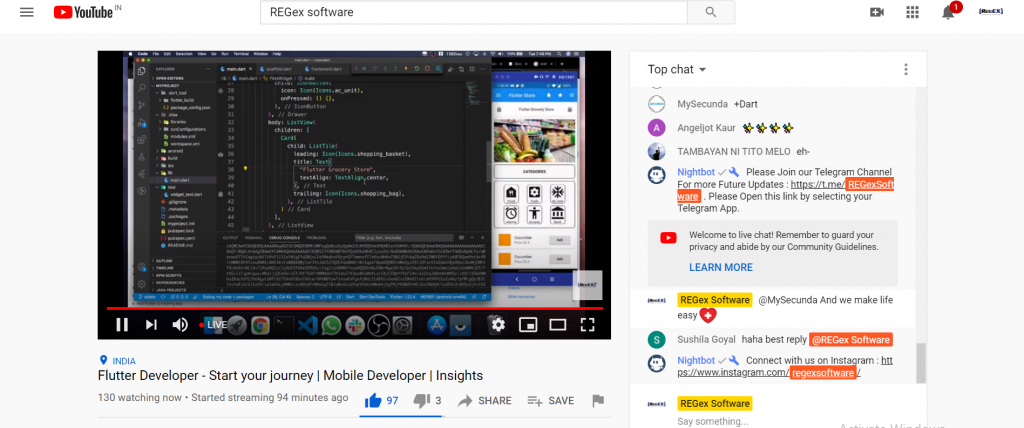Viewport: 1024px width, 428px height.
Task: Click the 130 watching now text
Action: [140, 397]
